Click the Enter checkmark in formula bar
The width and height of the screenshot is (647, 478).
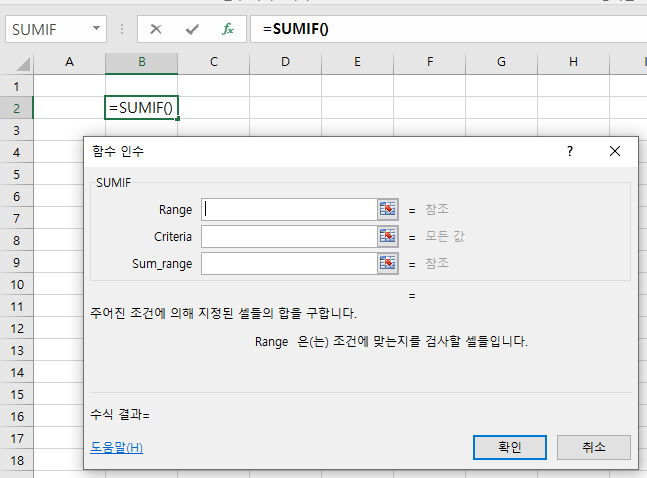[x=192, y=29]
